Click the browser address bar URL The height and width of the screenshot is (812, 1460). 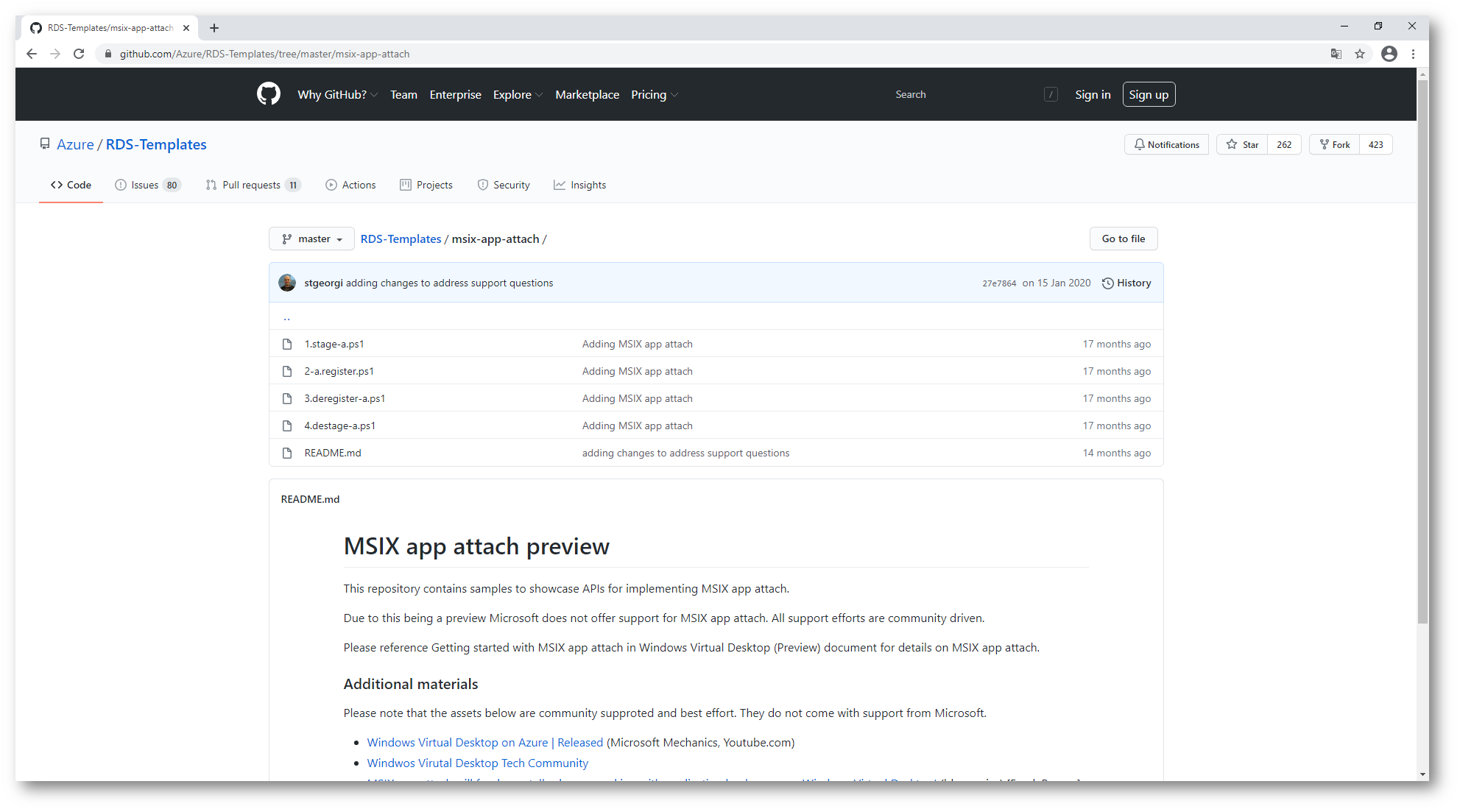tap(265, 54)
